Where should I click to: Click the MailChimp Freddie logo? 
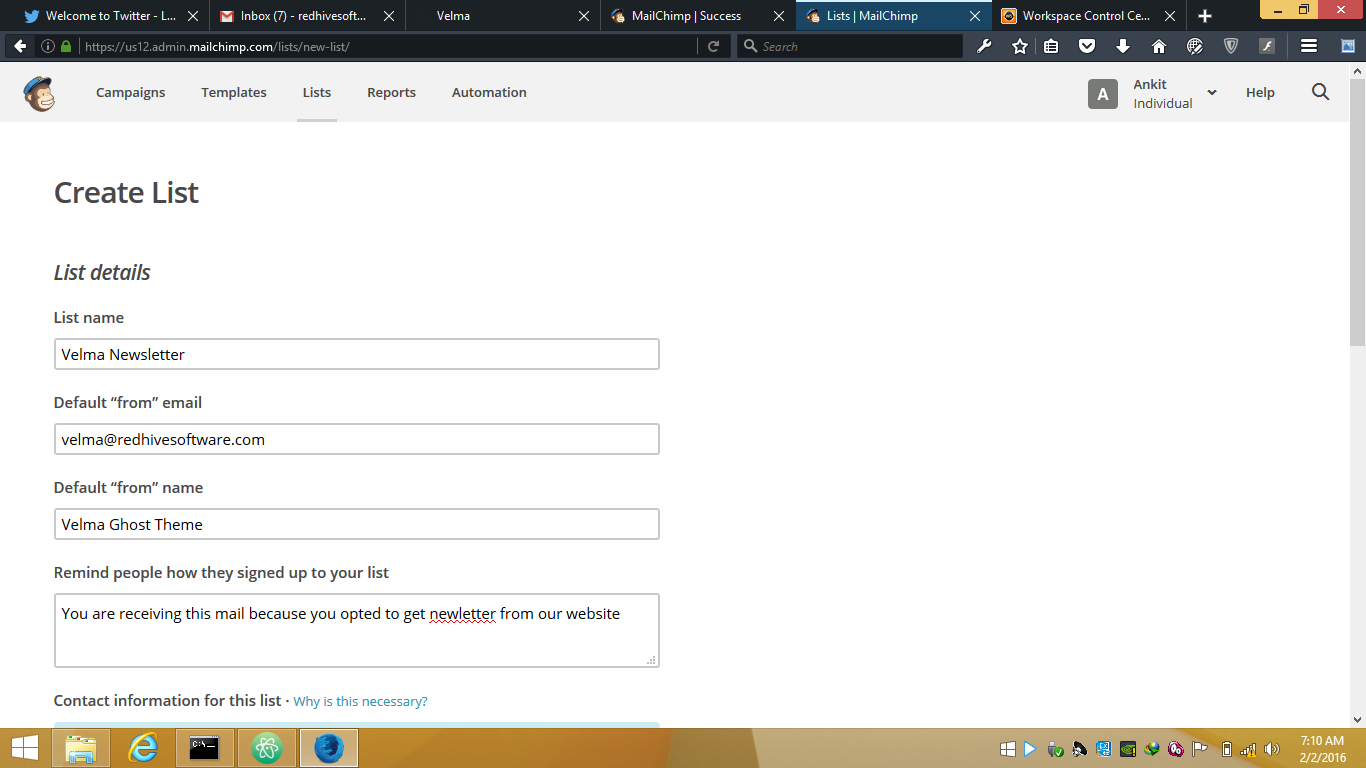pos(39,93)
